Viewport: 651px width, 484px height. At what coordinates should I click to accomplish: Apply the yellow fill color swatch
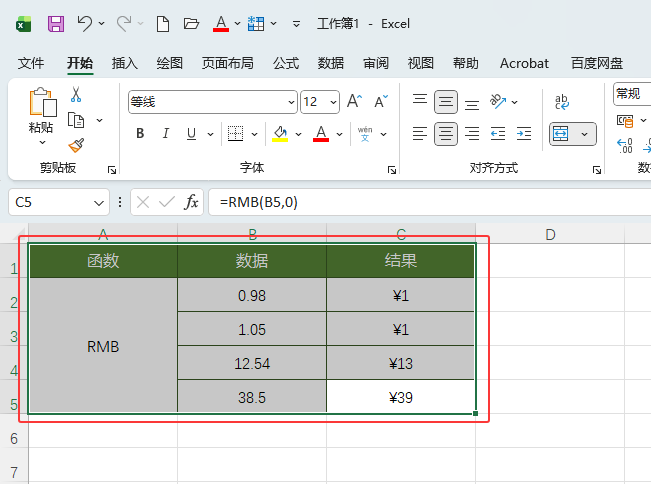pyautogui.click(x=280, y=134)
